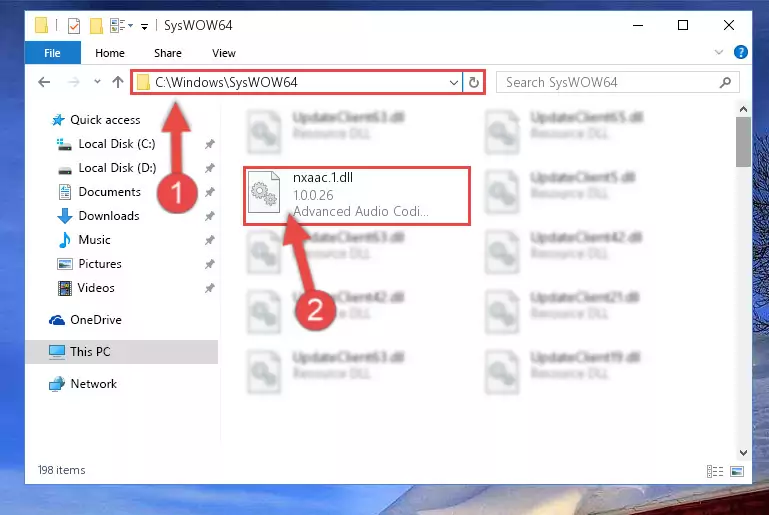Click pin icon beside Music
769x515 pixels.
click(x=209, y=240)
